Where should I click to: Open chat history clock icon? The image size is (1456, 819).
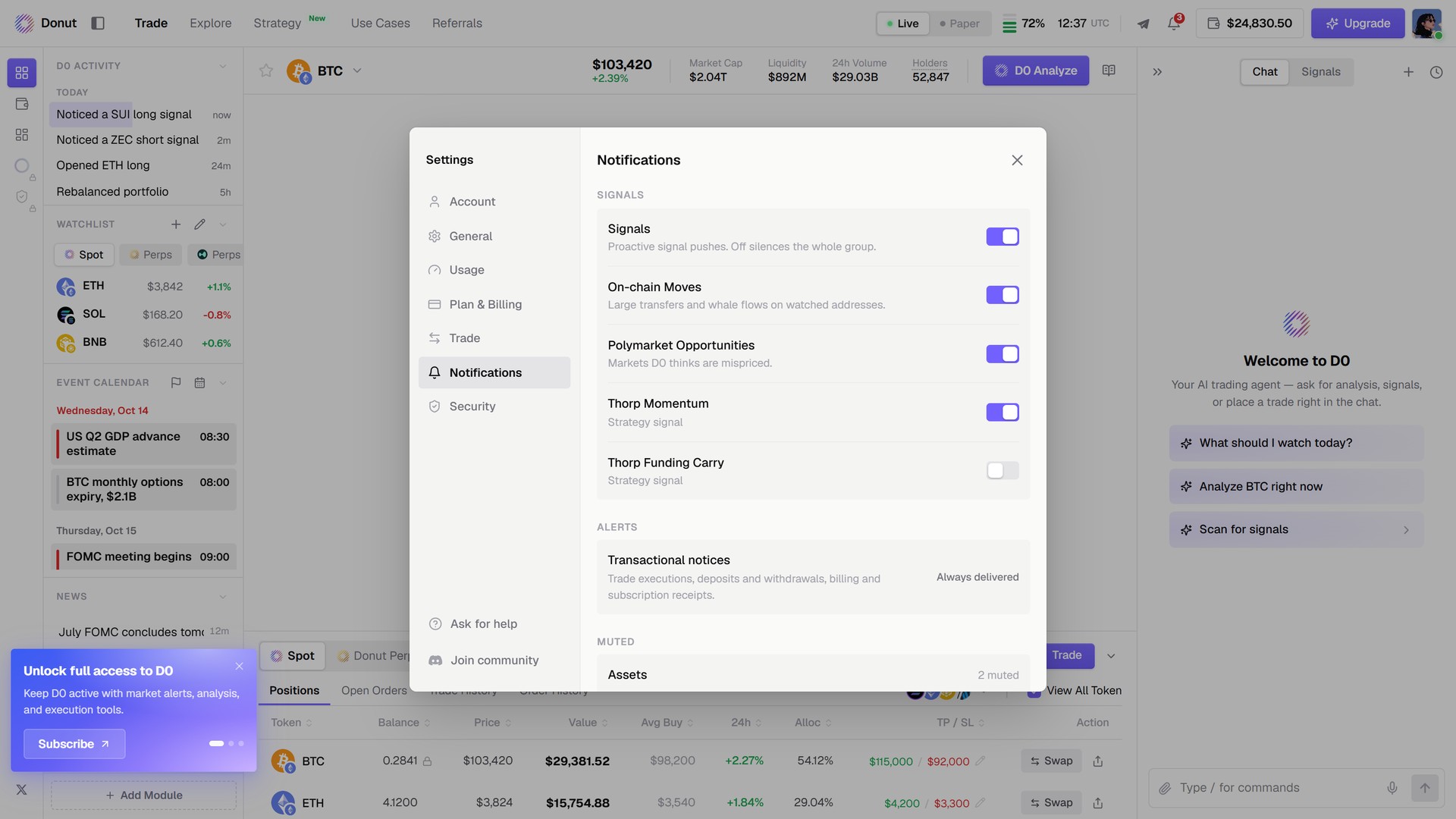coord(1436,72)
